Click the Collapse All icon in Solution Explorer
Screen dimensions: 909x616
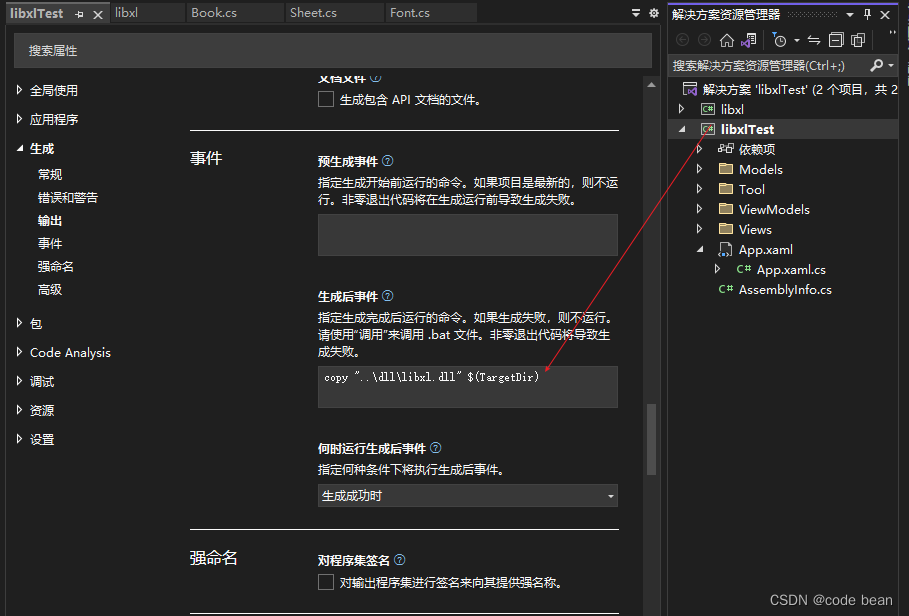[836, 40]
